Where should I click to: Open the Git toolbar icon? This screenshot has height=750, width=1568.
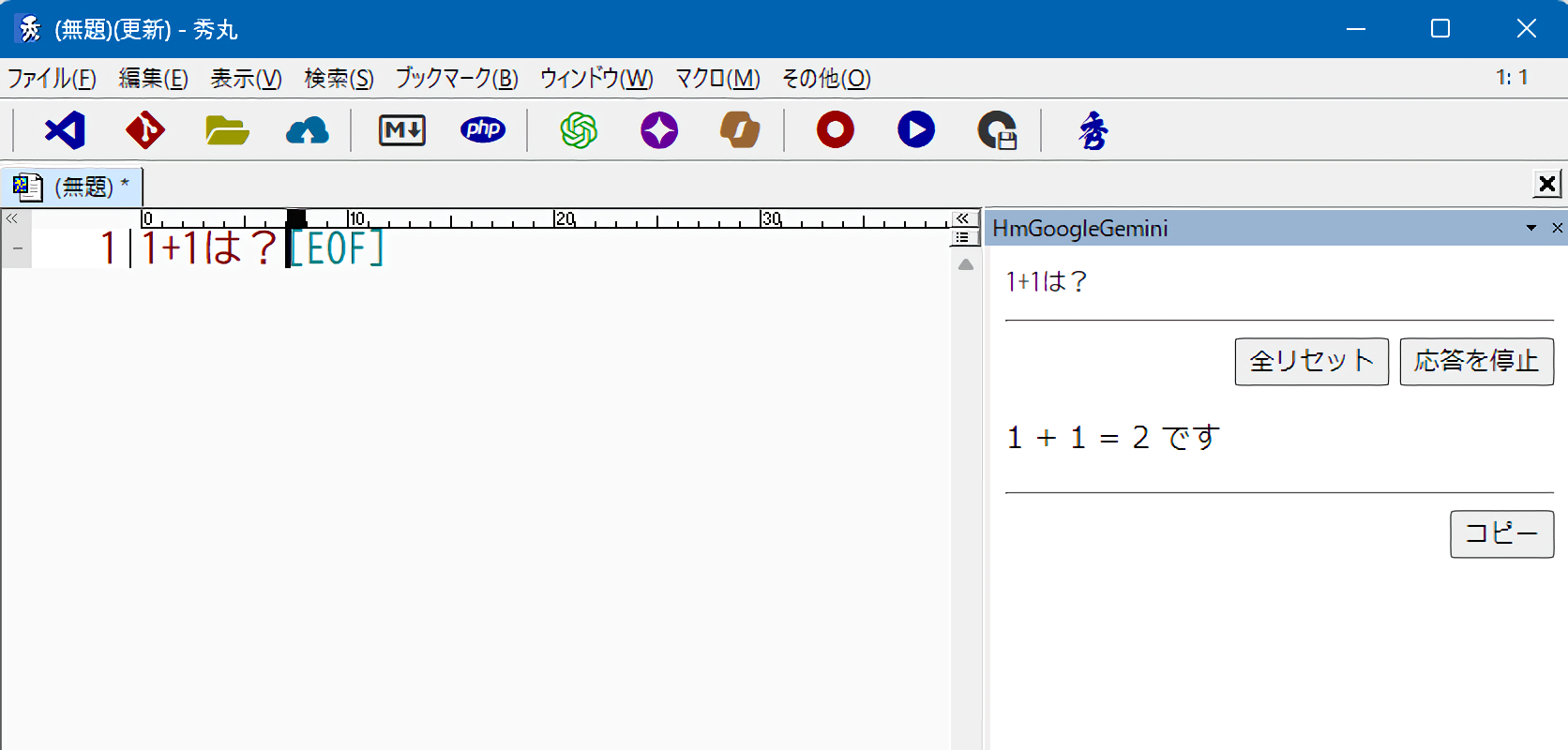click(x=145, y=130)
